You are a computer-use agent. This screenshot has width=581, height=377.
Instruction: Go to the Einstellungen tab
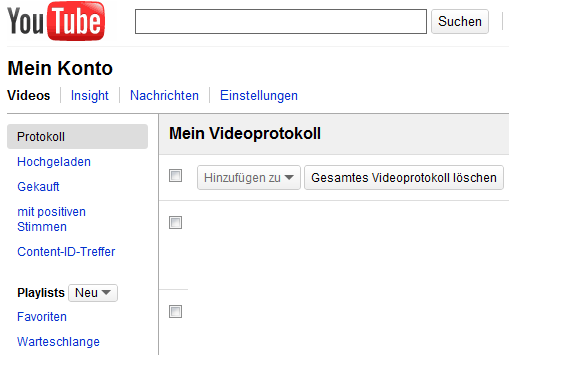click(259, 96)
